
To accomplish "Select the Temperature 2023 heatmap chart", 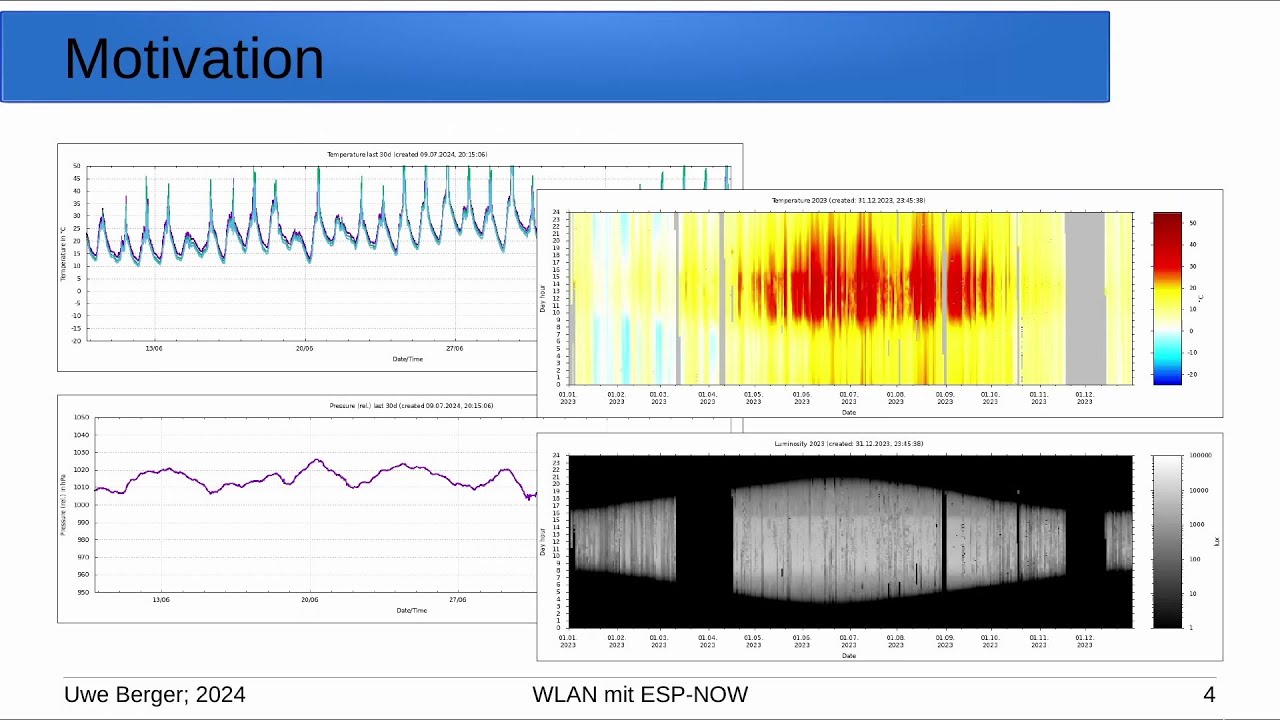I will pyautogui.click(x=879, y=303).
